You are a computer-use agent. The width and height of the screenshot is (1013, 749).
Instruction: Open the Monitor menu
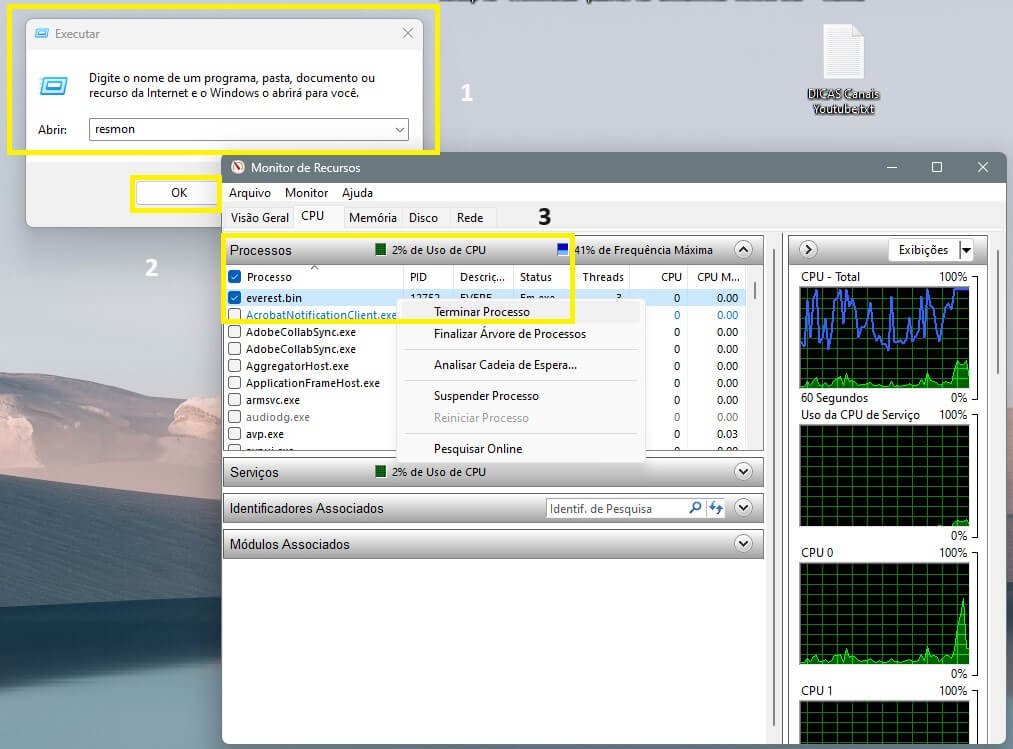[x=306, y=193]
